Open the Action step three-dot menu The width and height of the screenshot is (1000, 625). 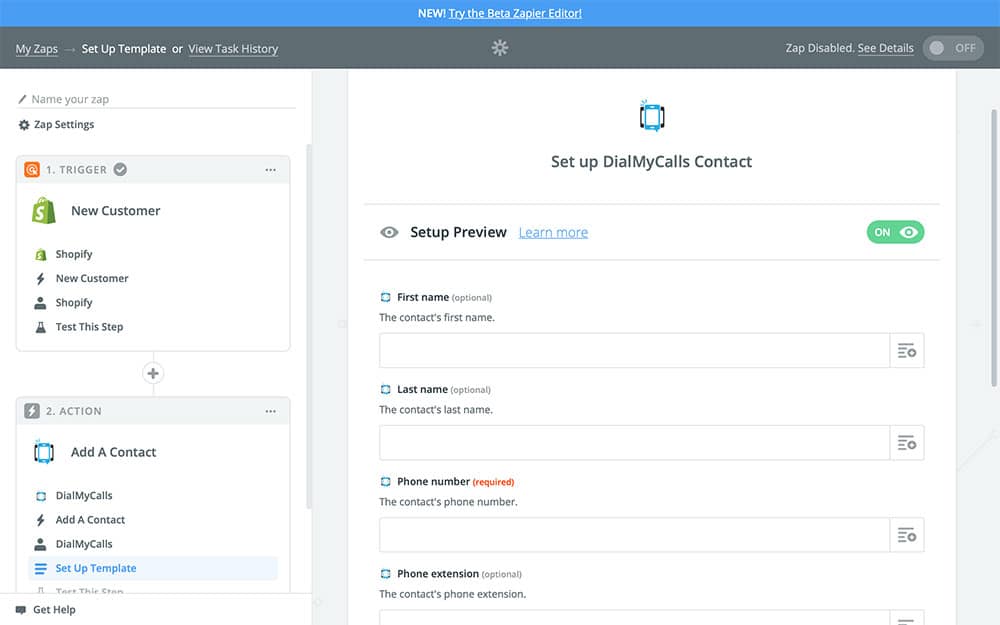pos(270,411)
